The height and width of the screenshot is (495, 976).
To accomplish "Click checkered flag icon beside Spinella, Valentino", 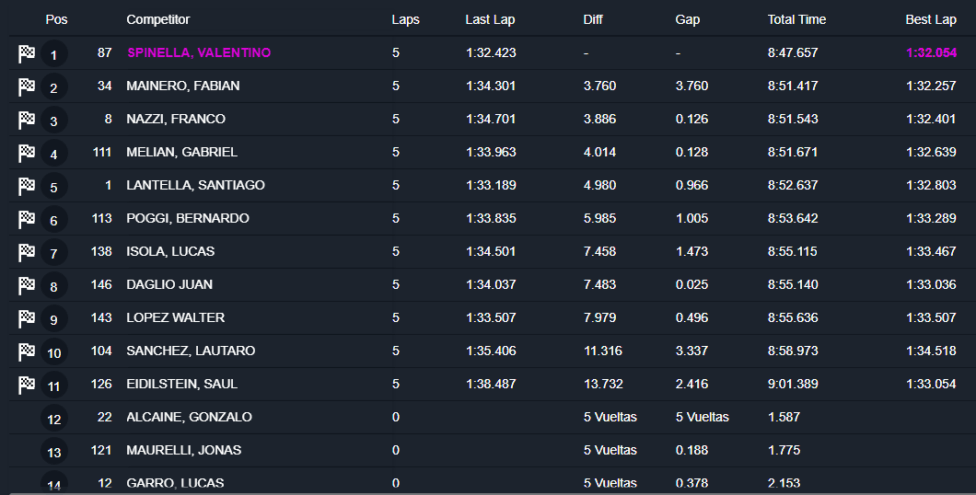I will click(26, 54).
